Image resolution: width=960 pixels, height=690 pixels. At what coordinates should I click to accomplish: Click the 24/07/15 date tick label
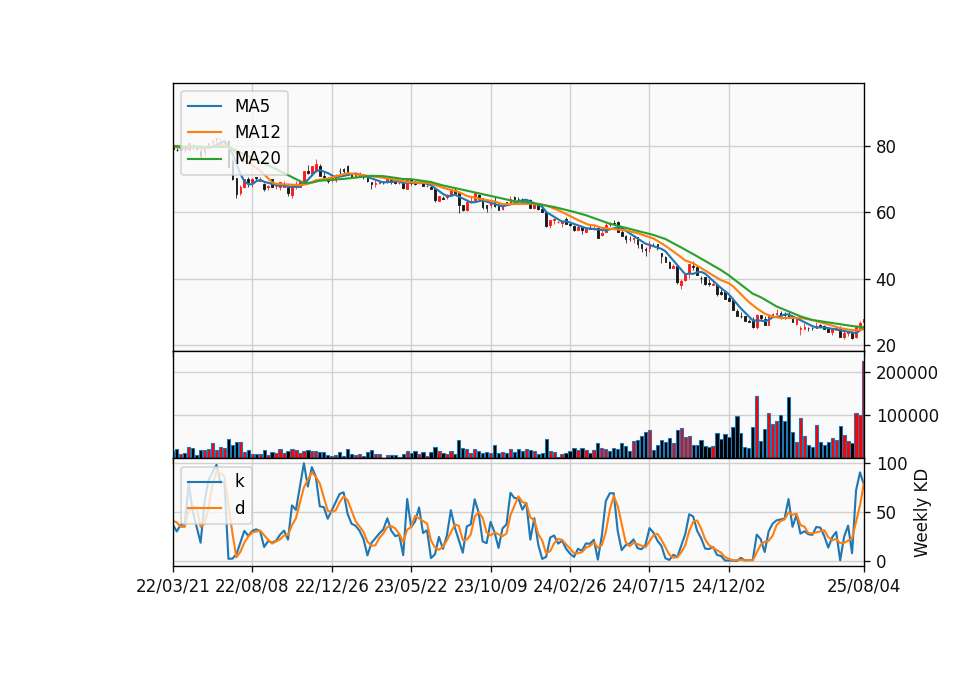(x=649, y=586)
